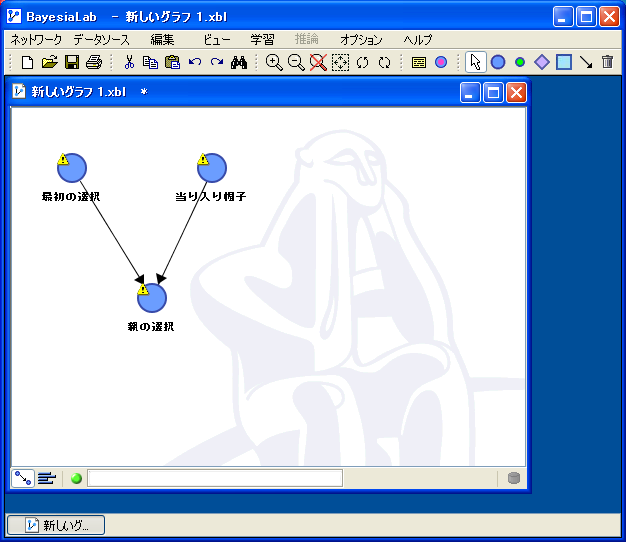Maximize the main BayesiaLab window
Screen dimensions: 626x542
(586, 17)
